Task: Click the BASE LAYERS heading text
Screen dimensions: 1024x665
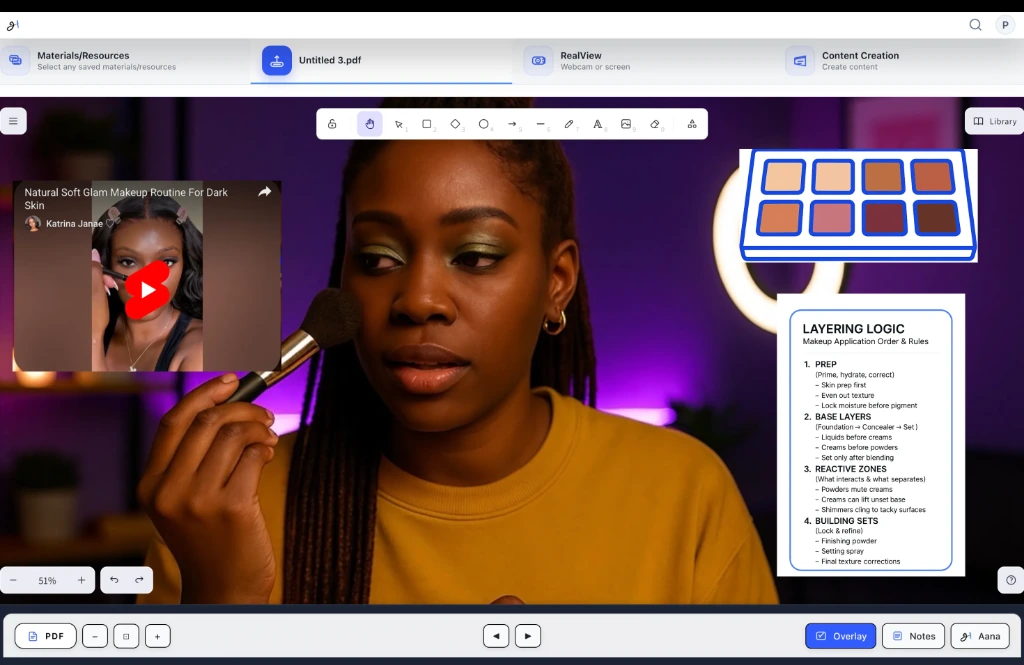Action: (x=842, y=417)
